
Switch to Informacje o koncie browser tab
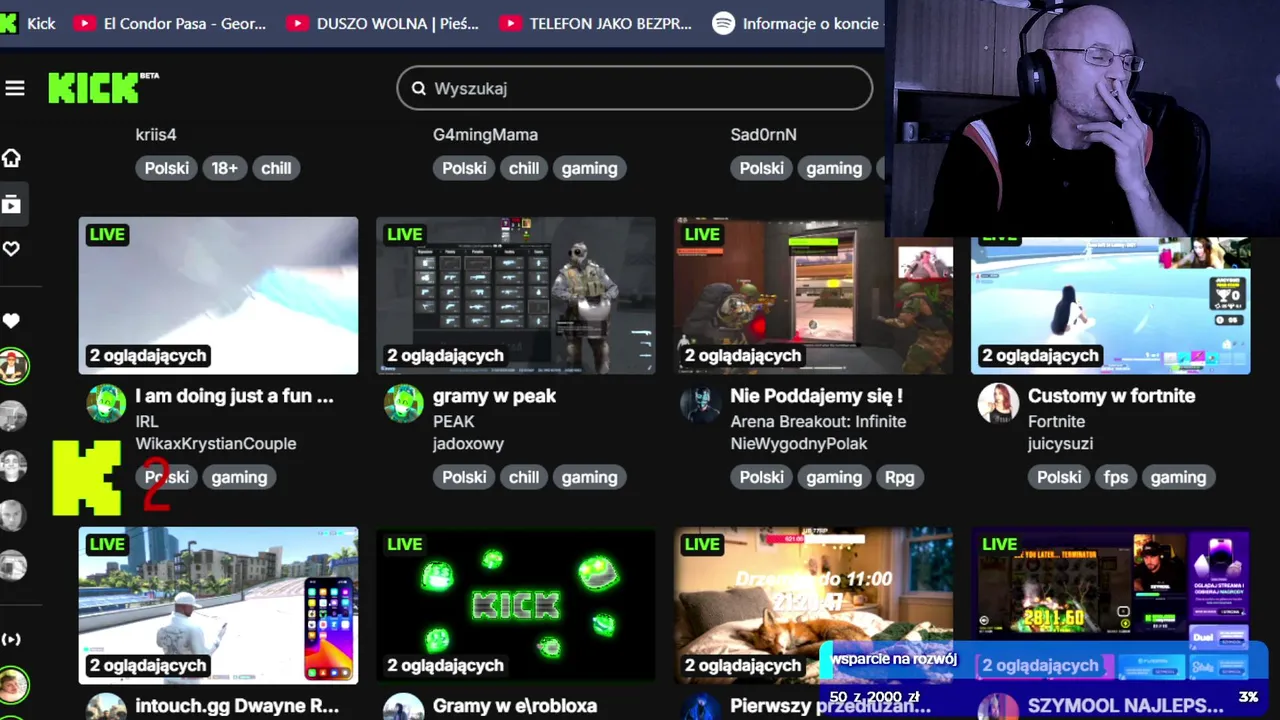[798, 23]
